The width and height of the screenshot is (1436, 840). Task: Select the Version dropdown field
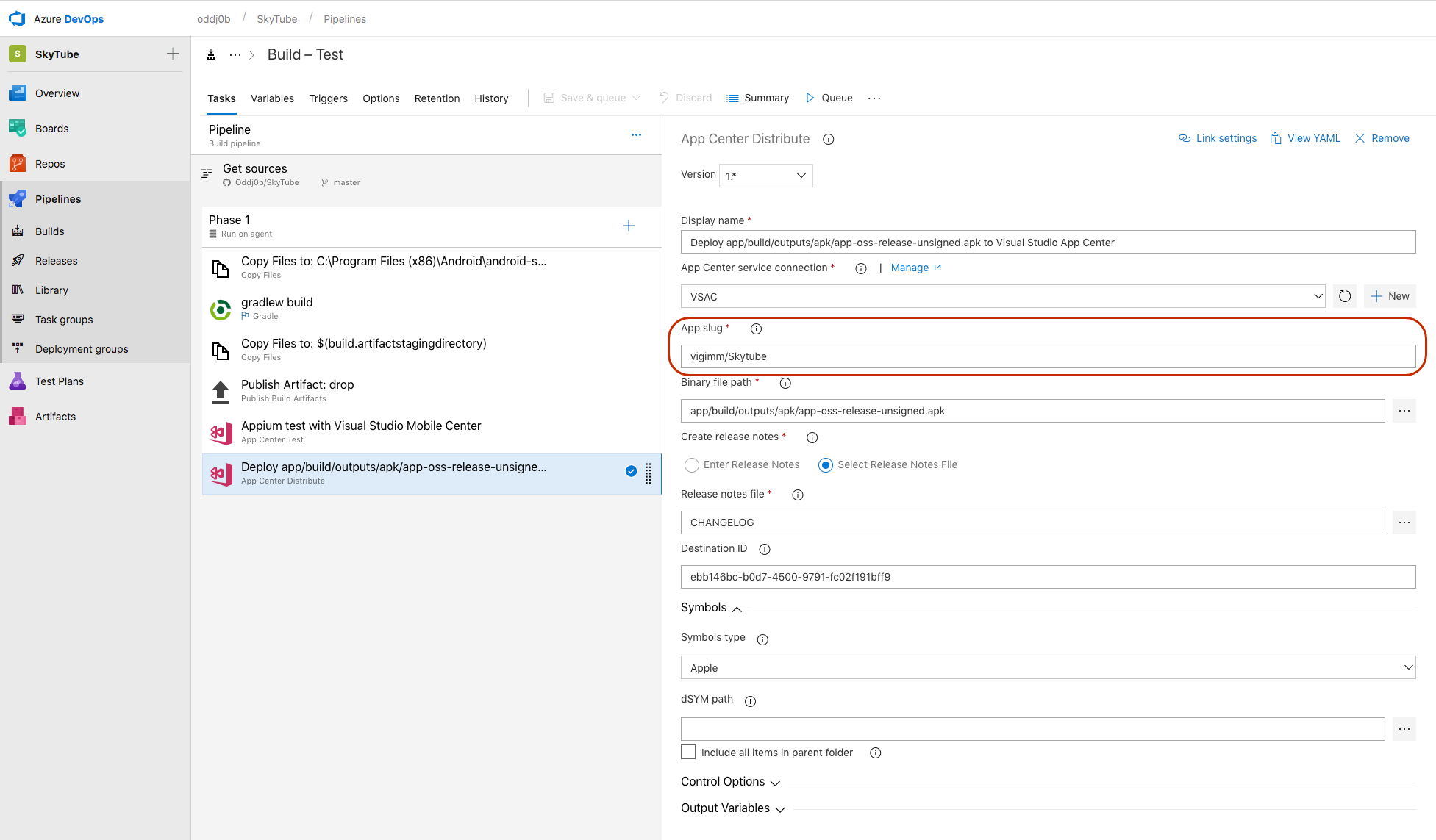pyautogui.click(x=765, y=175)
